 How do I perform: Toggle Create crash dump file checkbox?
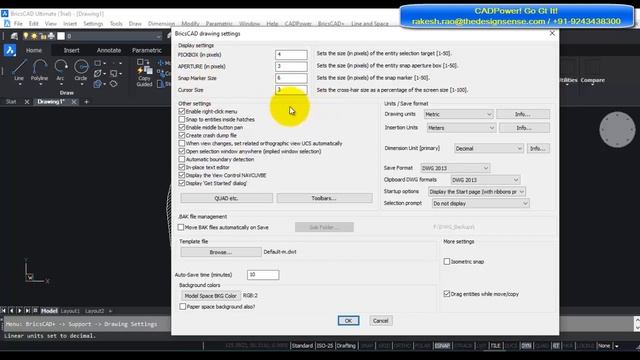click(182, 135)
